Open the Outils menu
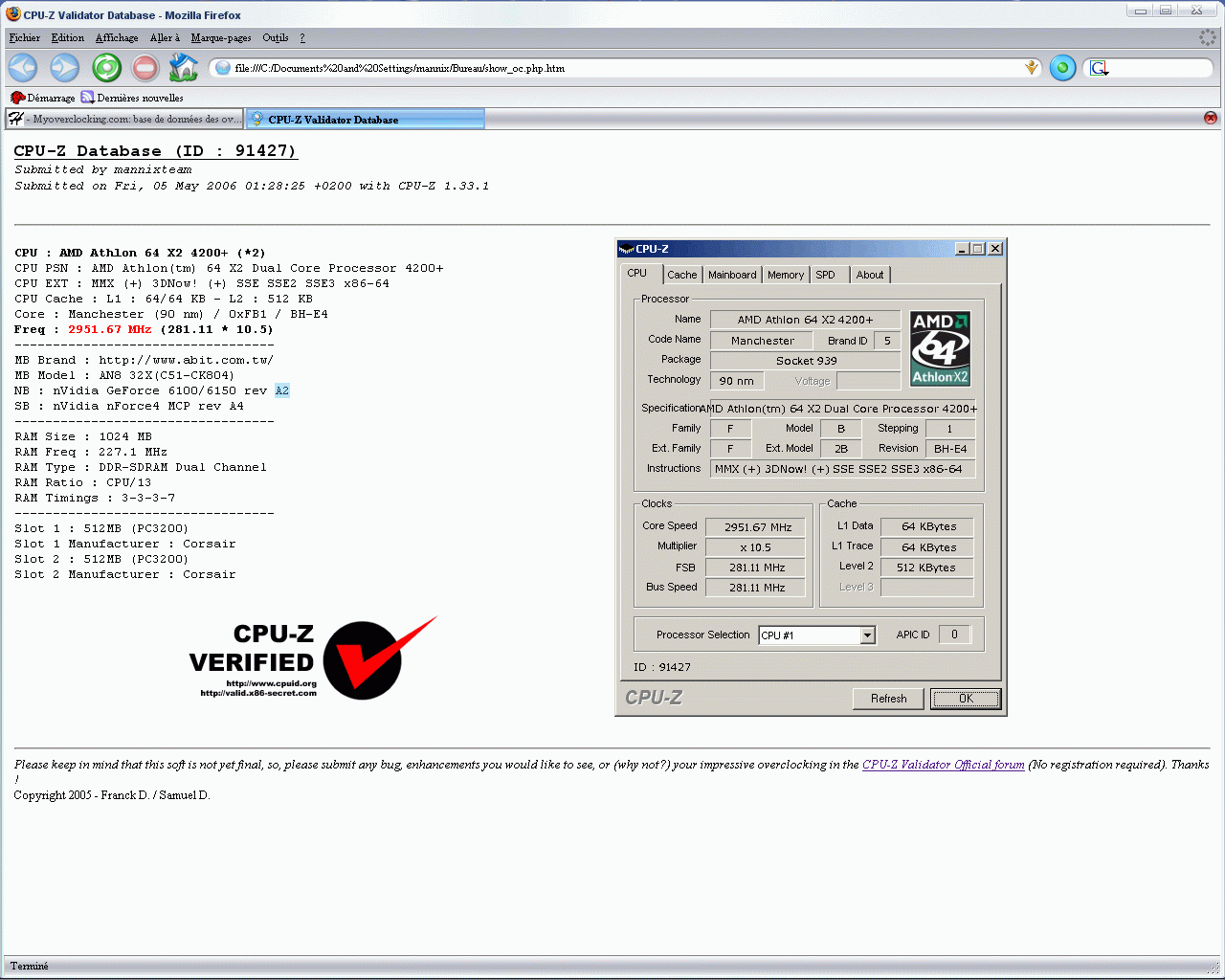The image size is (1225, 980). click(276, 37)
